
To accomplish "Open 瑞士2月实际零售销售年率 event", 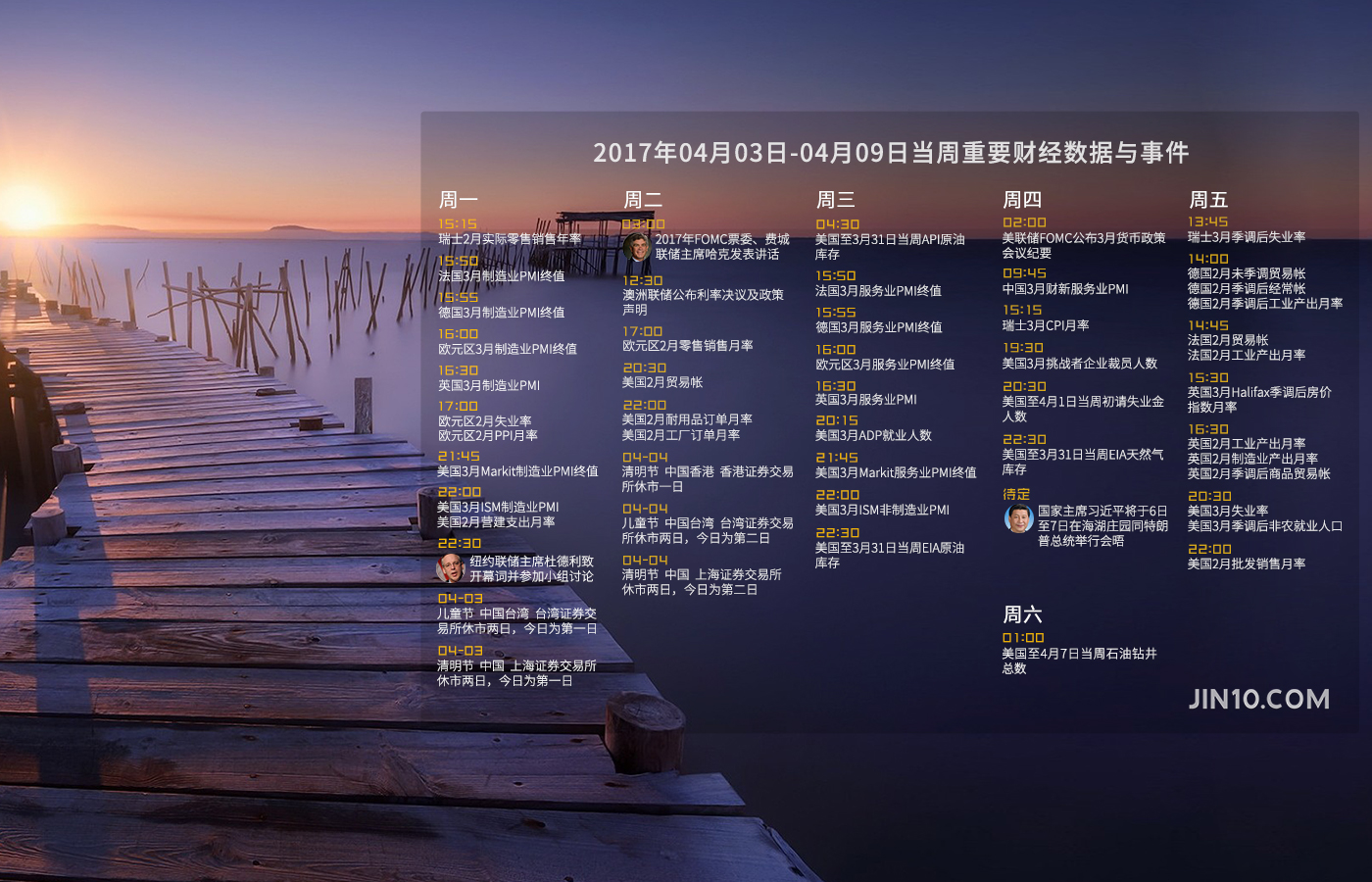I will click(509, 239).
